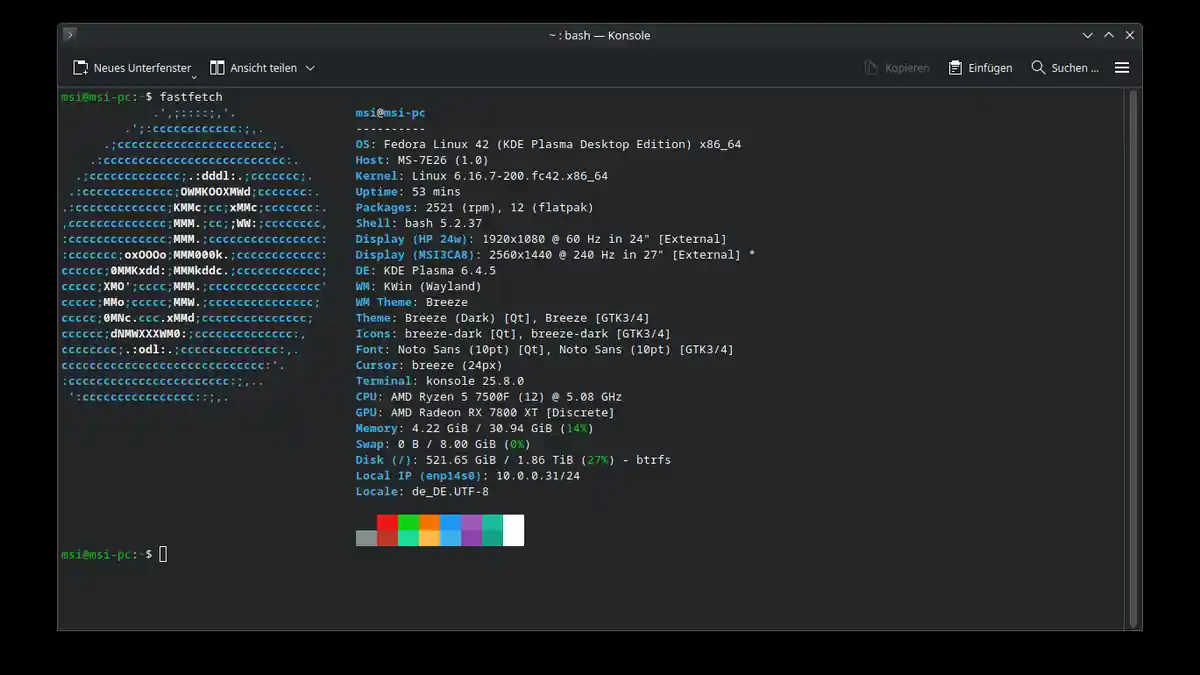This screenshot has height=675, width=1200.
Task: Minimize the Konsole window
Action: coord(1087,35)
